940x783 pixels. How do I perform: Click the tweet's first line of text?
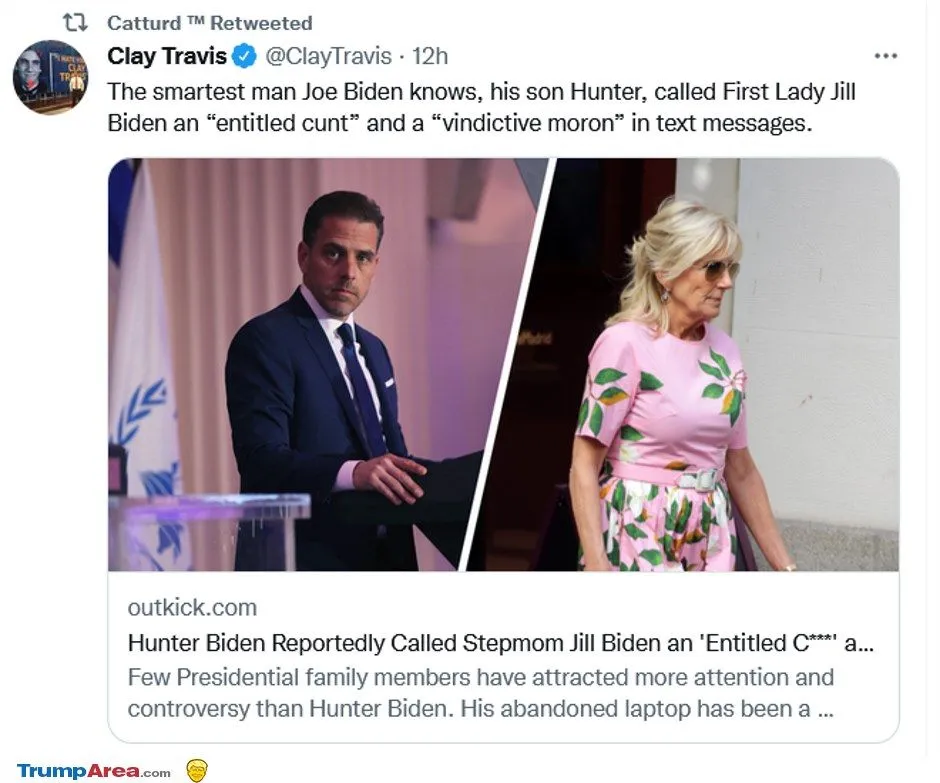click(481, 92)
